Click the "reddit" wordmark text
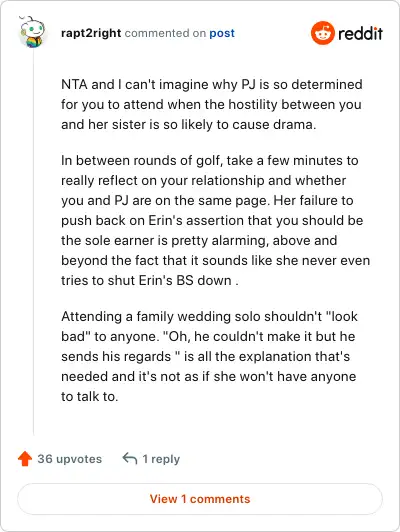 coord(360,33)
